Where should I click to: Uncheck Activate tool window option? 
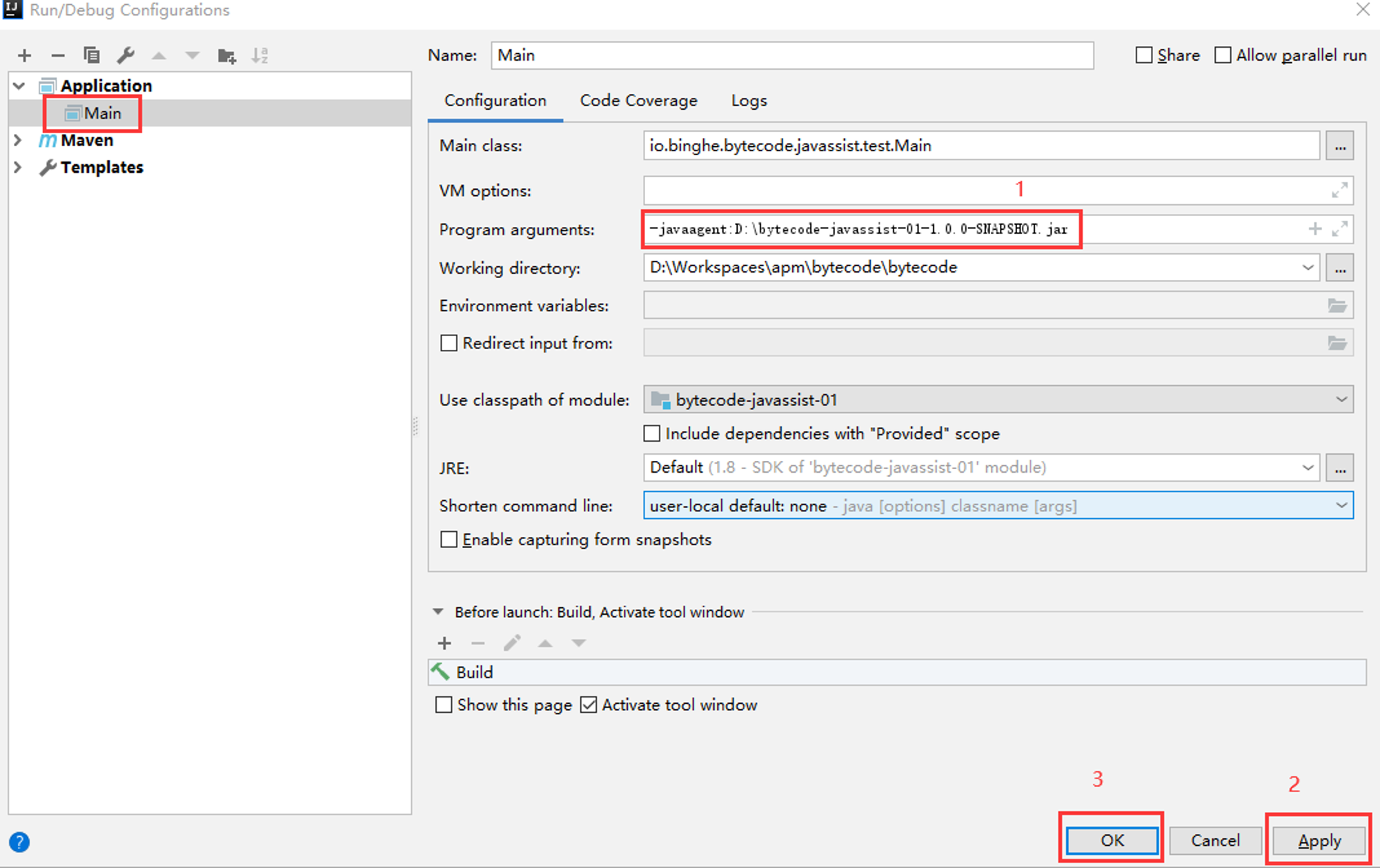(589, 704)
